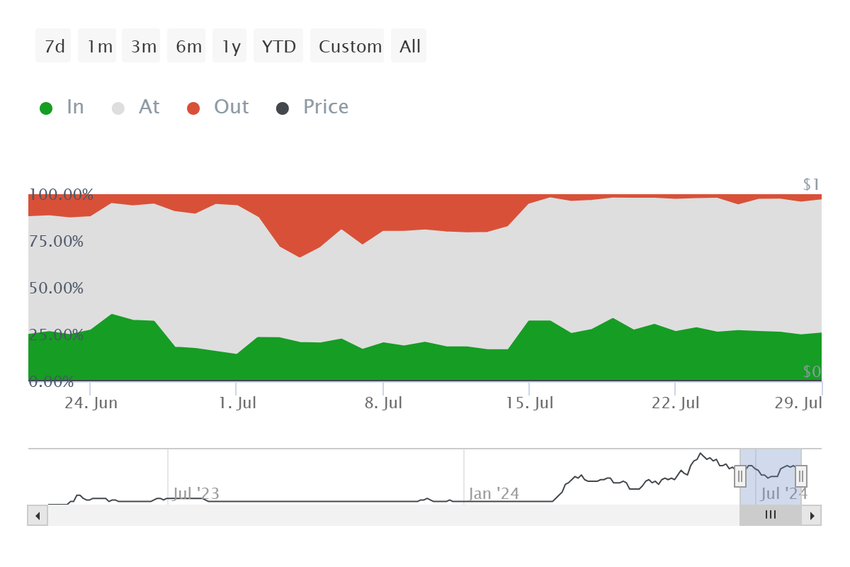Image resolution: width=850 pixels, height=567 pixels.
Task: Click the green In legend dot
Action: click(46, 108)
